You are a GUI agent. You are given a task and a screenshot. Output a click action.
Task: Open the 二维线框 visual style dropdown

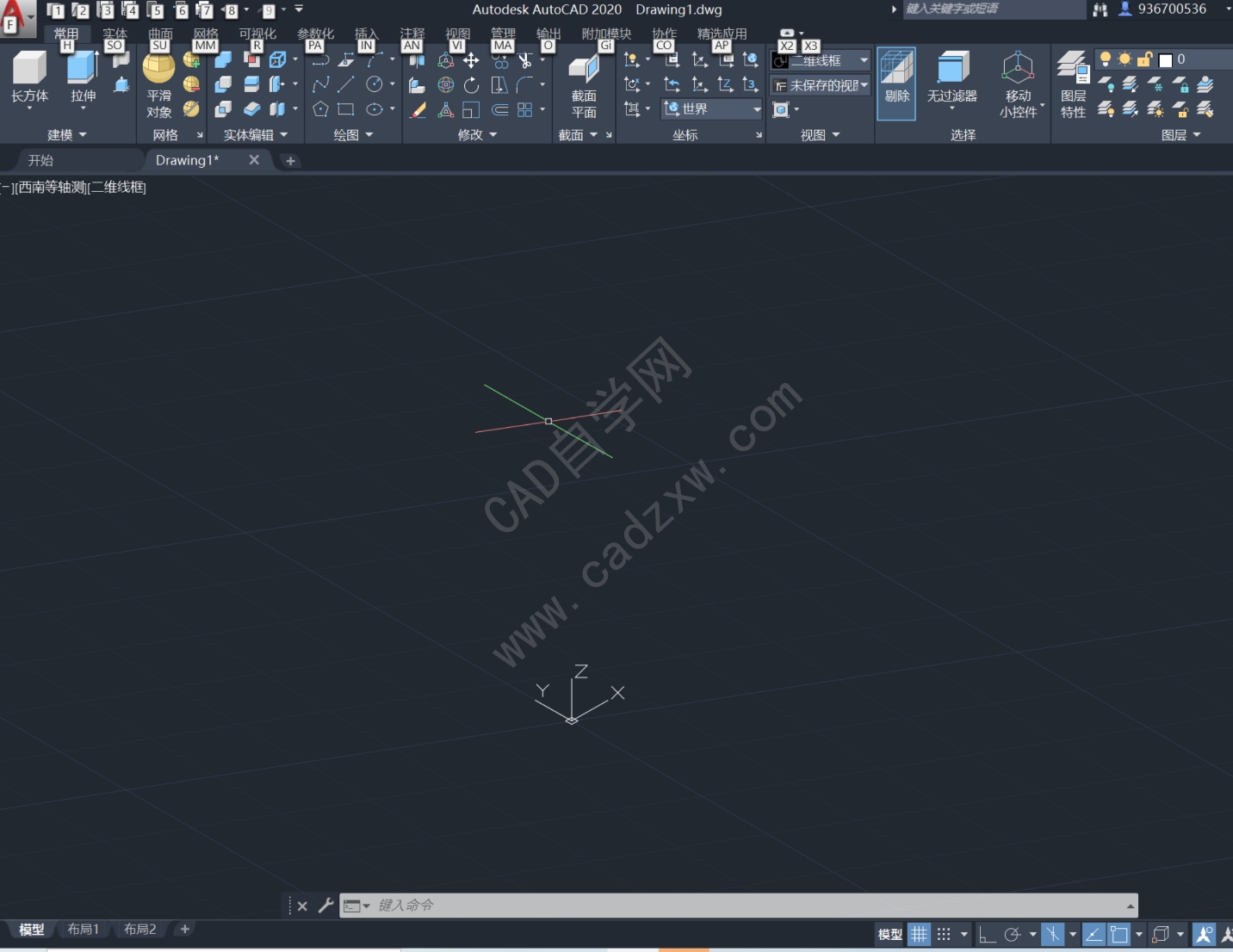tap(821, 60)
